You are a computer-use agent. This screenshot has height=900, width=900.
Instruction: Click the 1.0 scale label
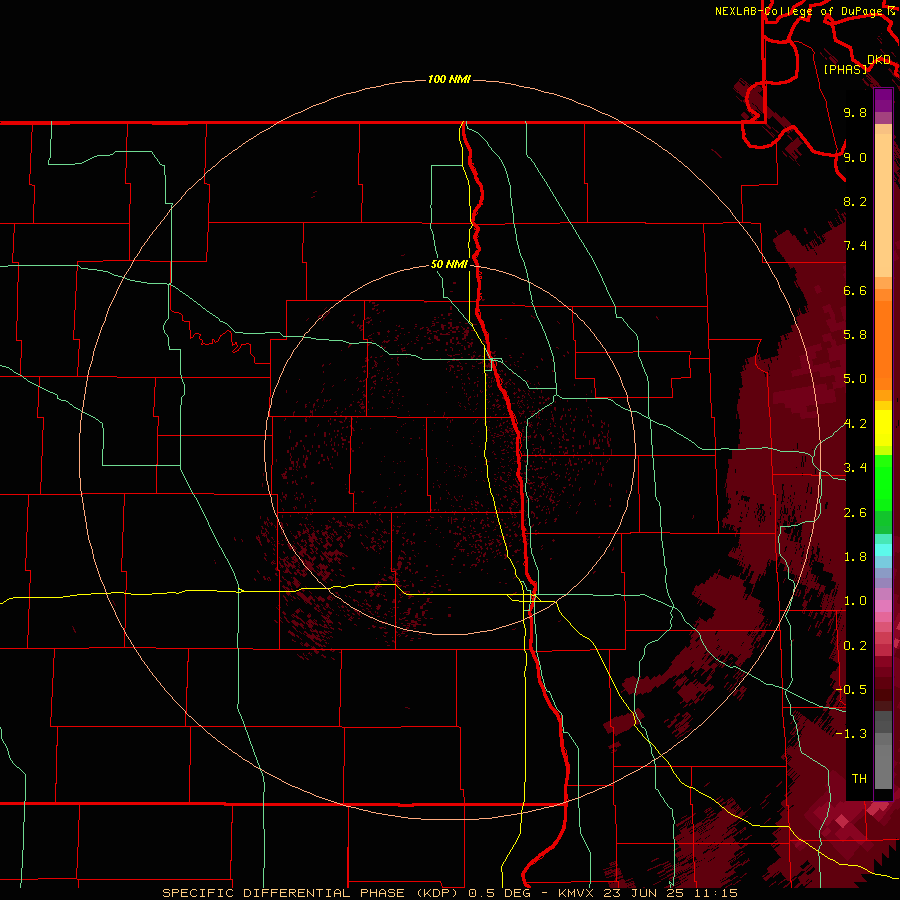point(855,601)
